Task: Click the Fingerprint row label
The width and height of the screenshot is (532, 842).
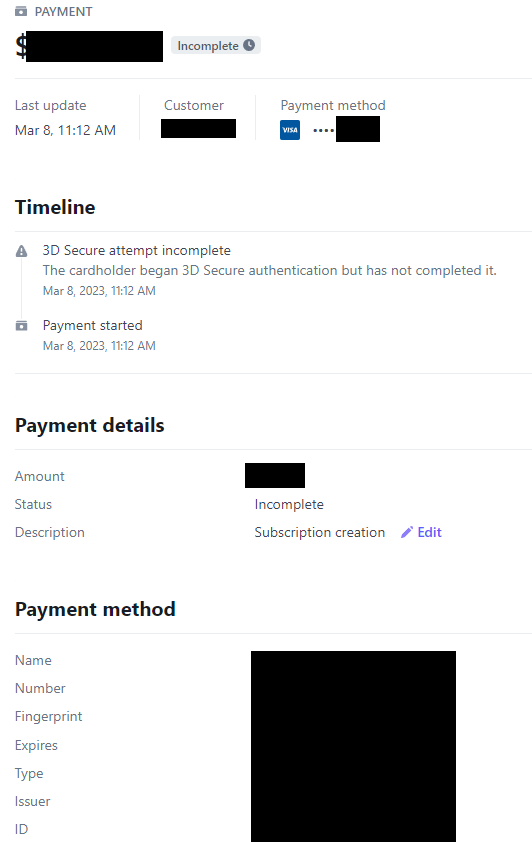Action: pos(48,716)
